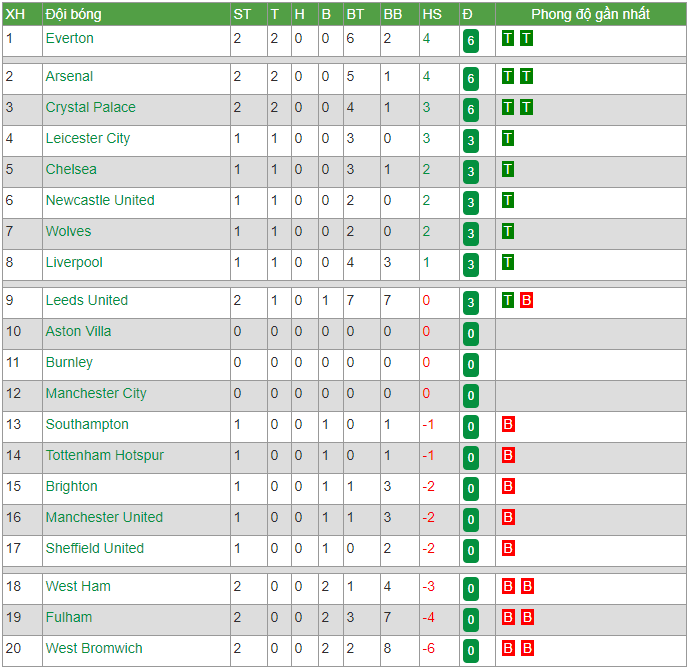690x670 pixels.
Task: Click the green T form icon for Liverpool
Action: click(508, 262)
